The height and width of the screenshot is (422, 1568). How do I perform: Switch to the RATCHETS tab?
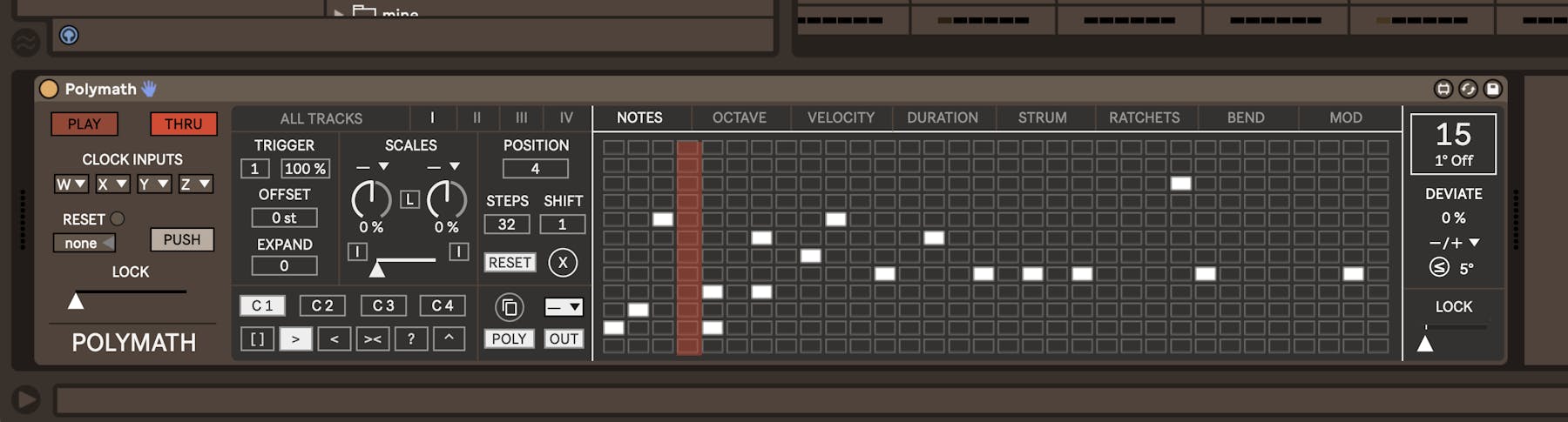point(1145,117)
